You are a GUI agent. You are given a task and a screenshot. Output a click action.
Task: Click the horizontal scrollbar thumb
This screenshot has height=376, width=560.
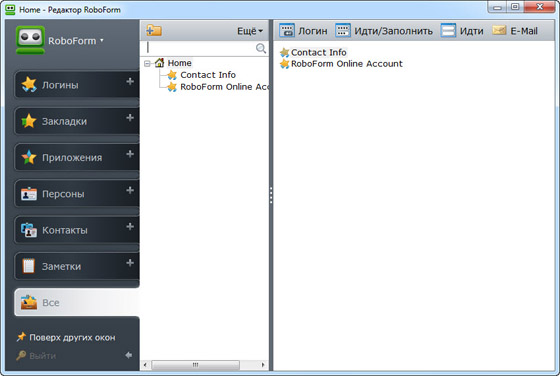pyautogui.click(x=195, y=365)
